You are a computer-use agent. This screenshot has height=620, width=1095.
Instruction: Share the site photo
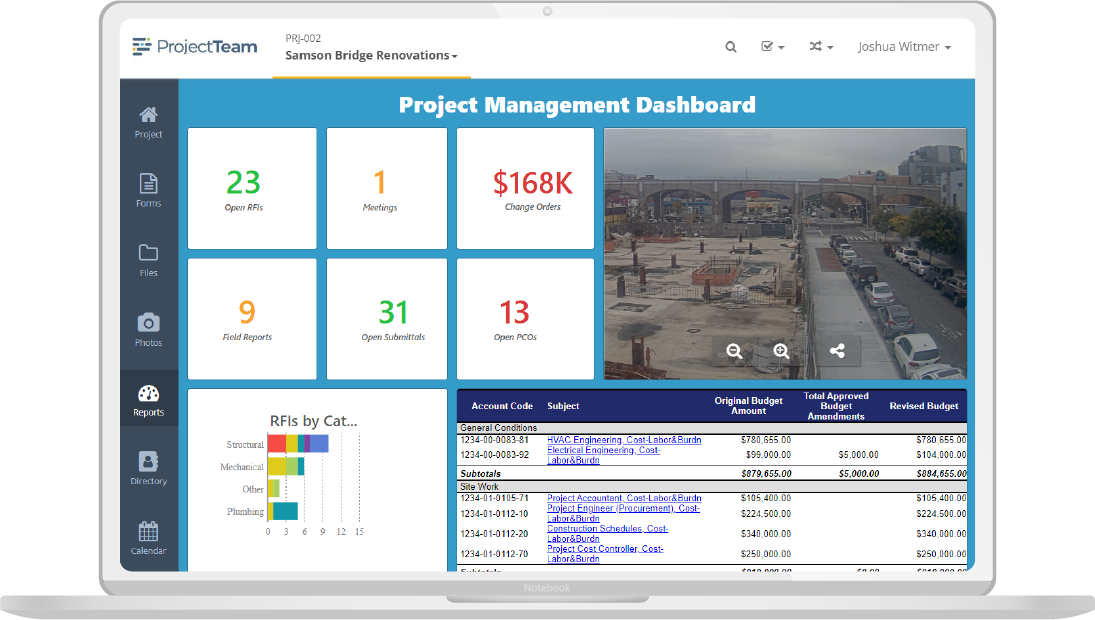click(837, 350)
